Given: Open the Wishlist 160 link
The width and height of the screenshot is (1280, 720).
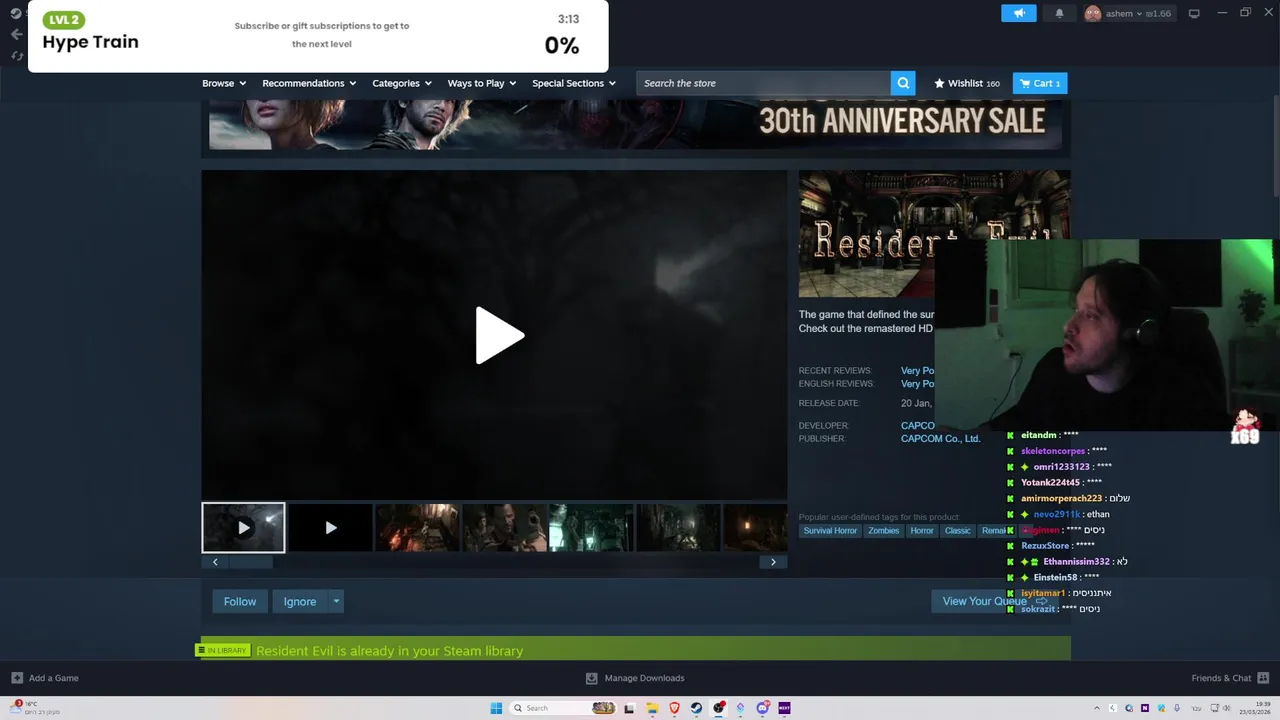Looking at the screenshot, I should pos(967,83).
